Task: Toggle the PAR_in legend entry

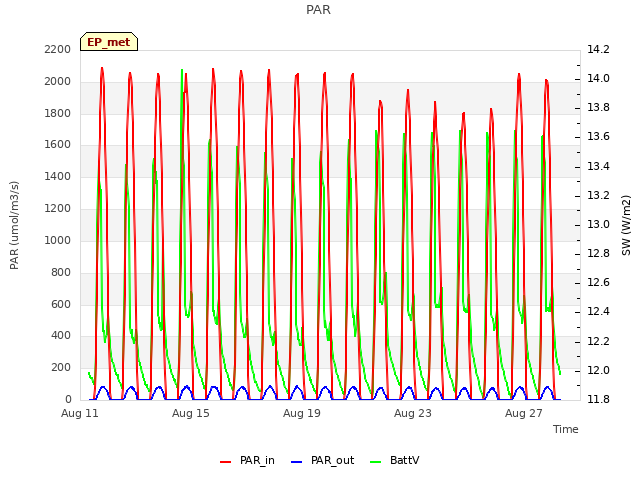Action: 247,460
